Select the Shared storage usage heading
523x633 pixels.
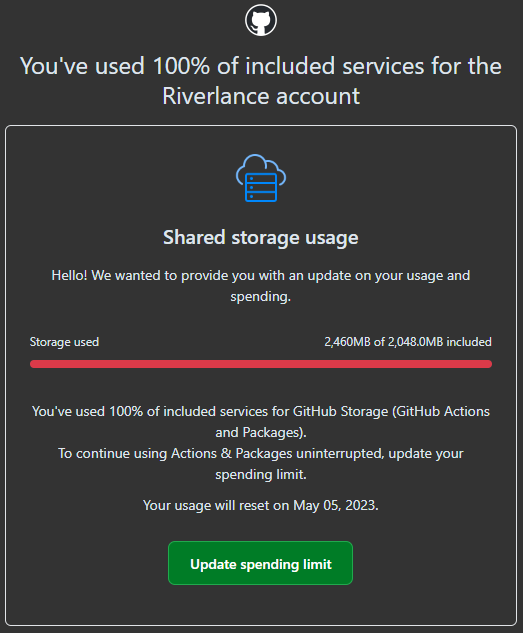(x=261, y=237)
